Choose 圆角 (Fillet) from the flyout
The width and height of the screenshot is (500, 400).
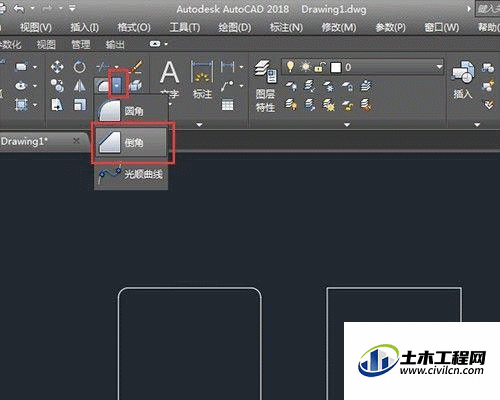(x=131, y=111)
